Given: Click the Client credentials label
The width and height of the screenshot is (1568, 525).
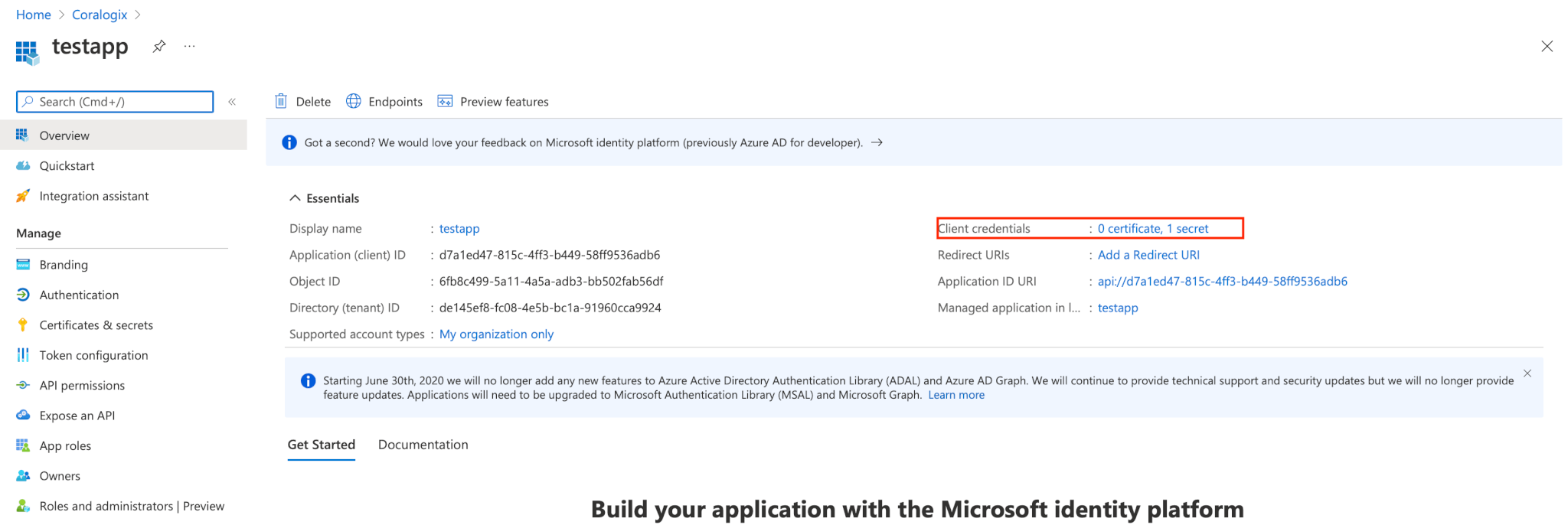Looking at the screenshot, I should (984, 229).
